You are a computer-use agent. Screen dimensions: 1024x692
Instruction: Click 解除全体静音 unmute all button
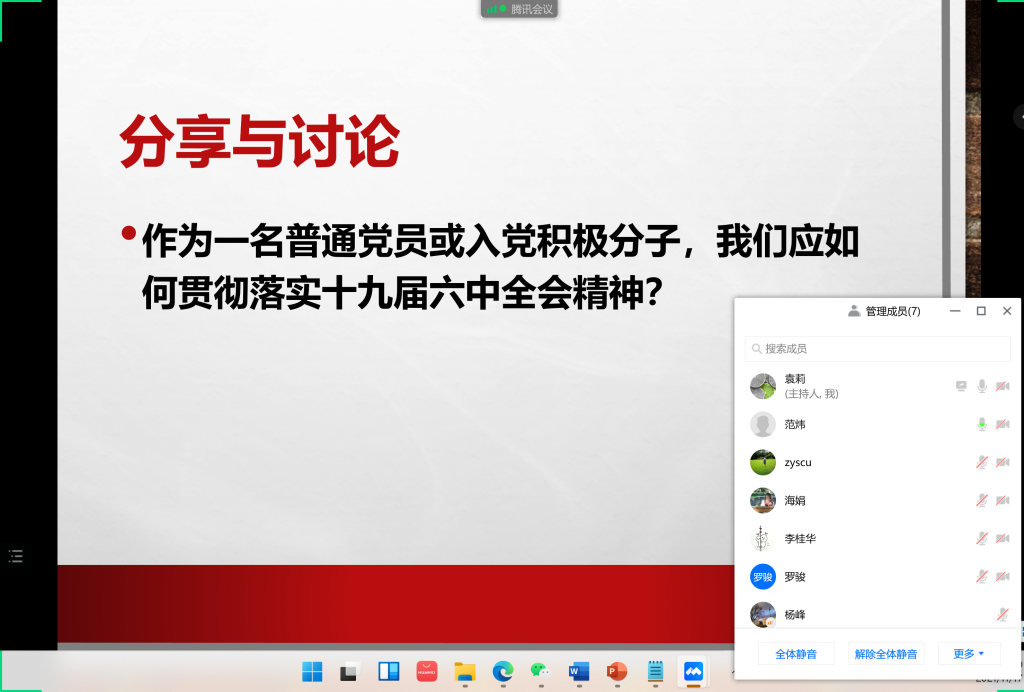click(886, 654)
